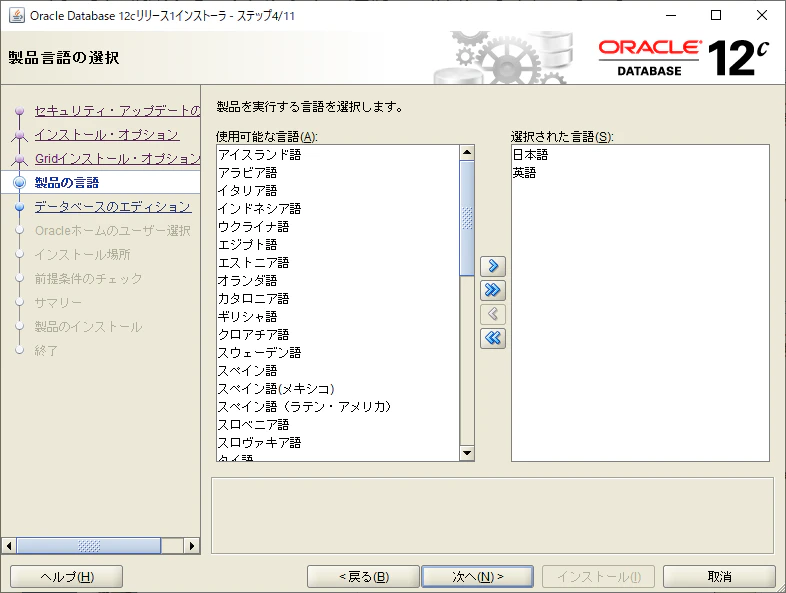The image size is (786, 593).
Task: Remove all languages with double left arrow
Action: (x=493, y=338)
